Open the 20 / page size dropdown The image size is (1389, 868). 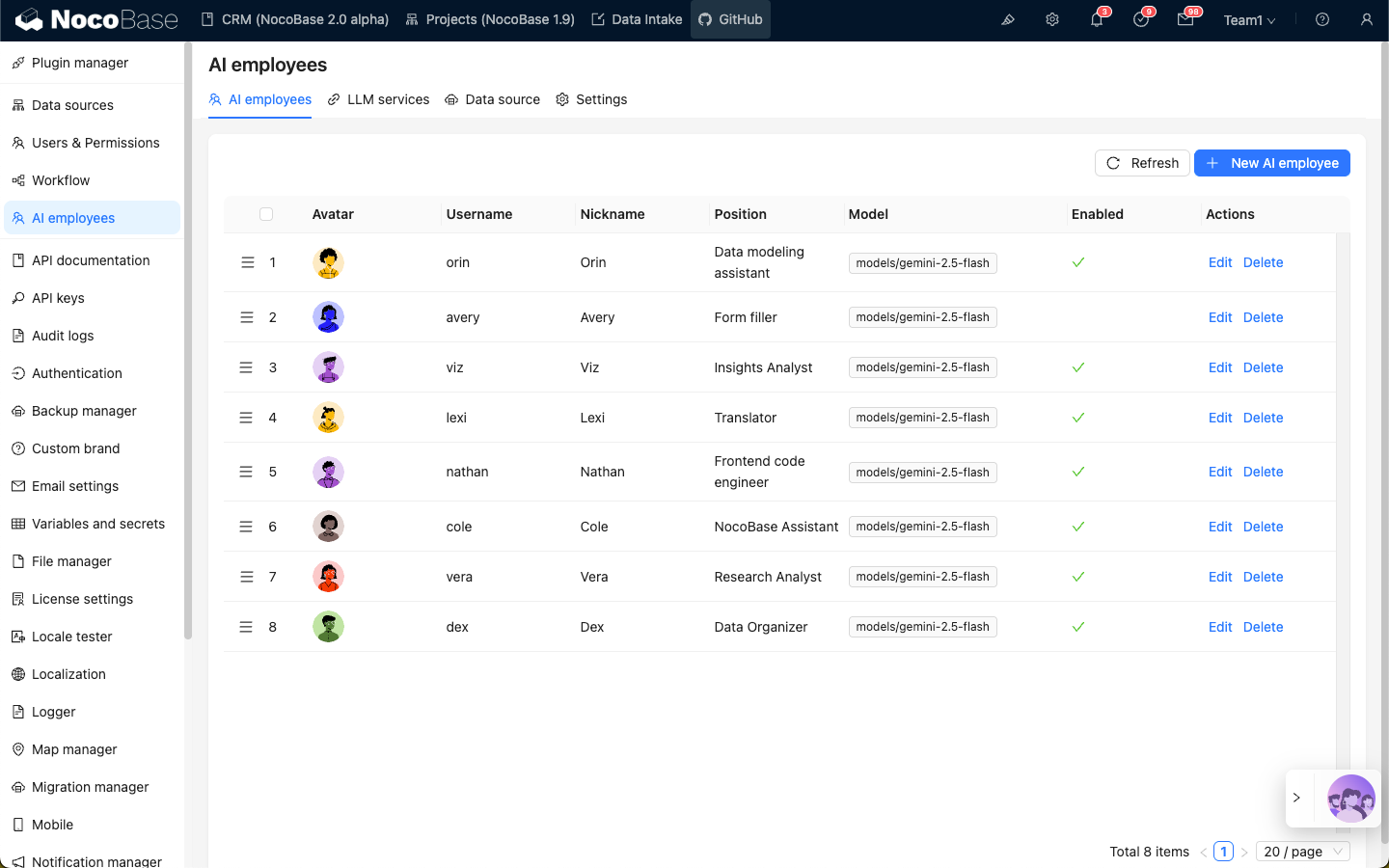click(x=1302, y=852)
